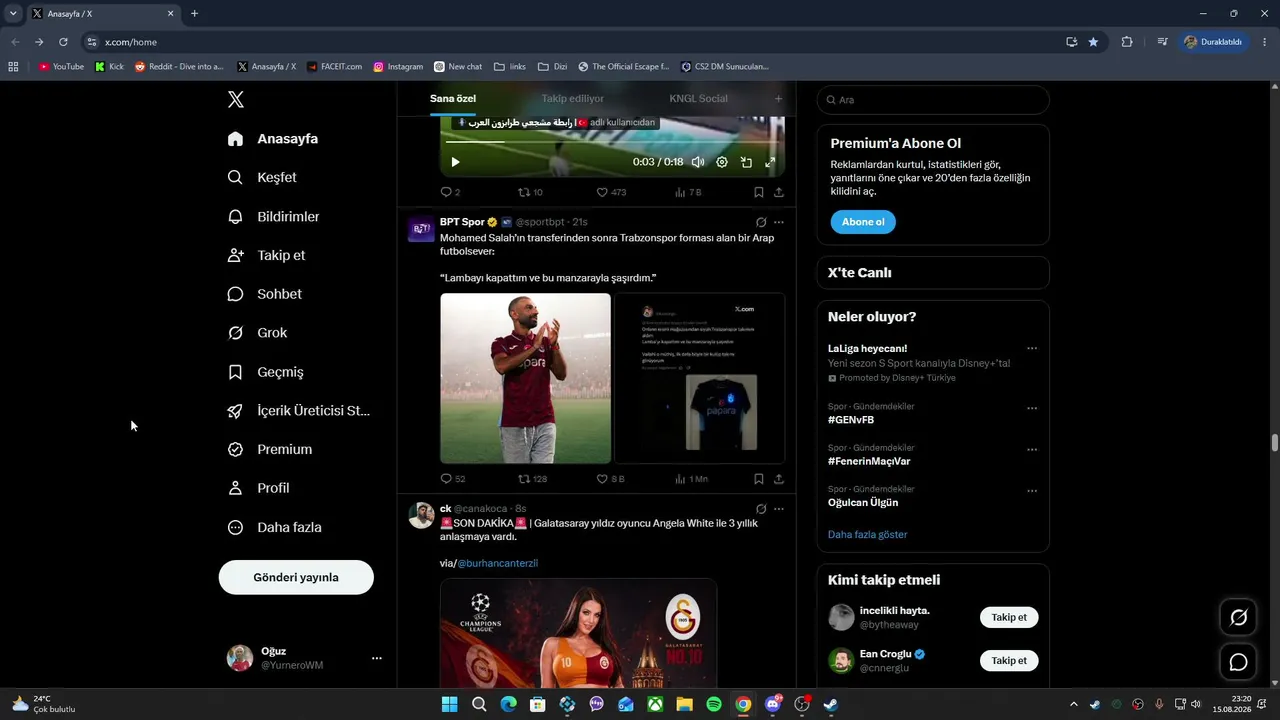This screenshot has width=1280, height=720.
Task: Expand the Dizi bookmark folder
Action: [x=552, y=67]
